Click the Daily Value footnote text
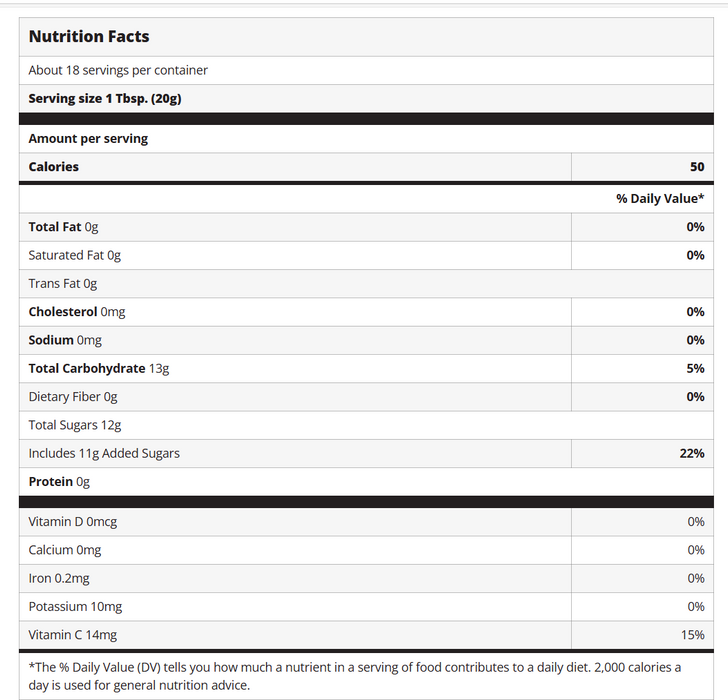The width and height of the screenshot is (728, 700). pos(355,676)
